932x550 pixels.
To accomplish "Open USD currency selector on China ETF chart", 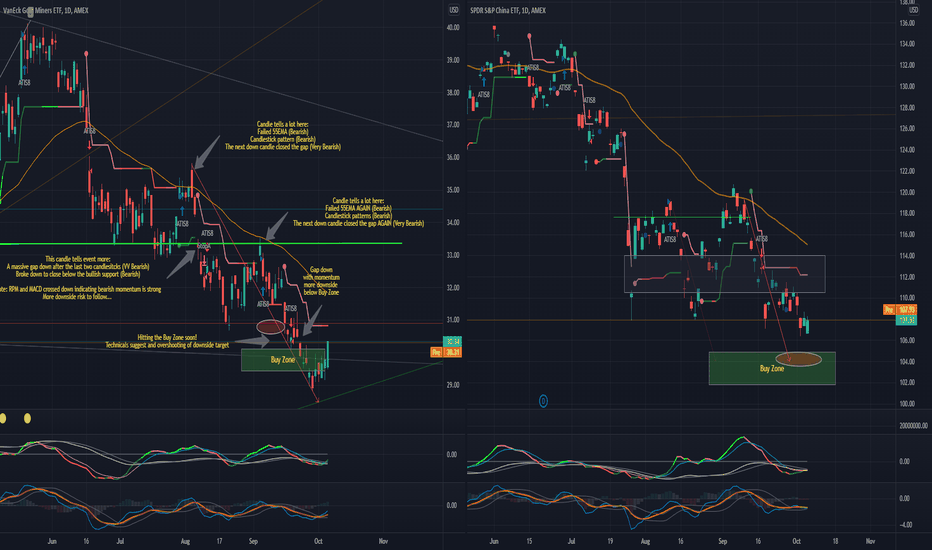I will click(913, 10).
